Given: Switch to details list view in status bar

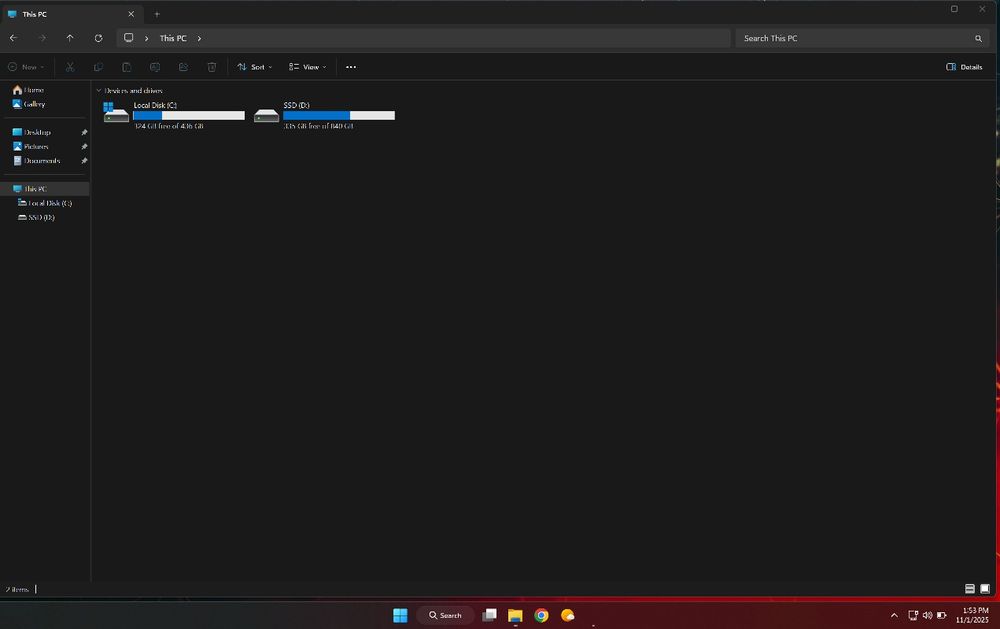Looking at the screenshot, I should coord(969,589).
